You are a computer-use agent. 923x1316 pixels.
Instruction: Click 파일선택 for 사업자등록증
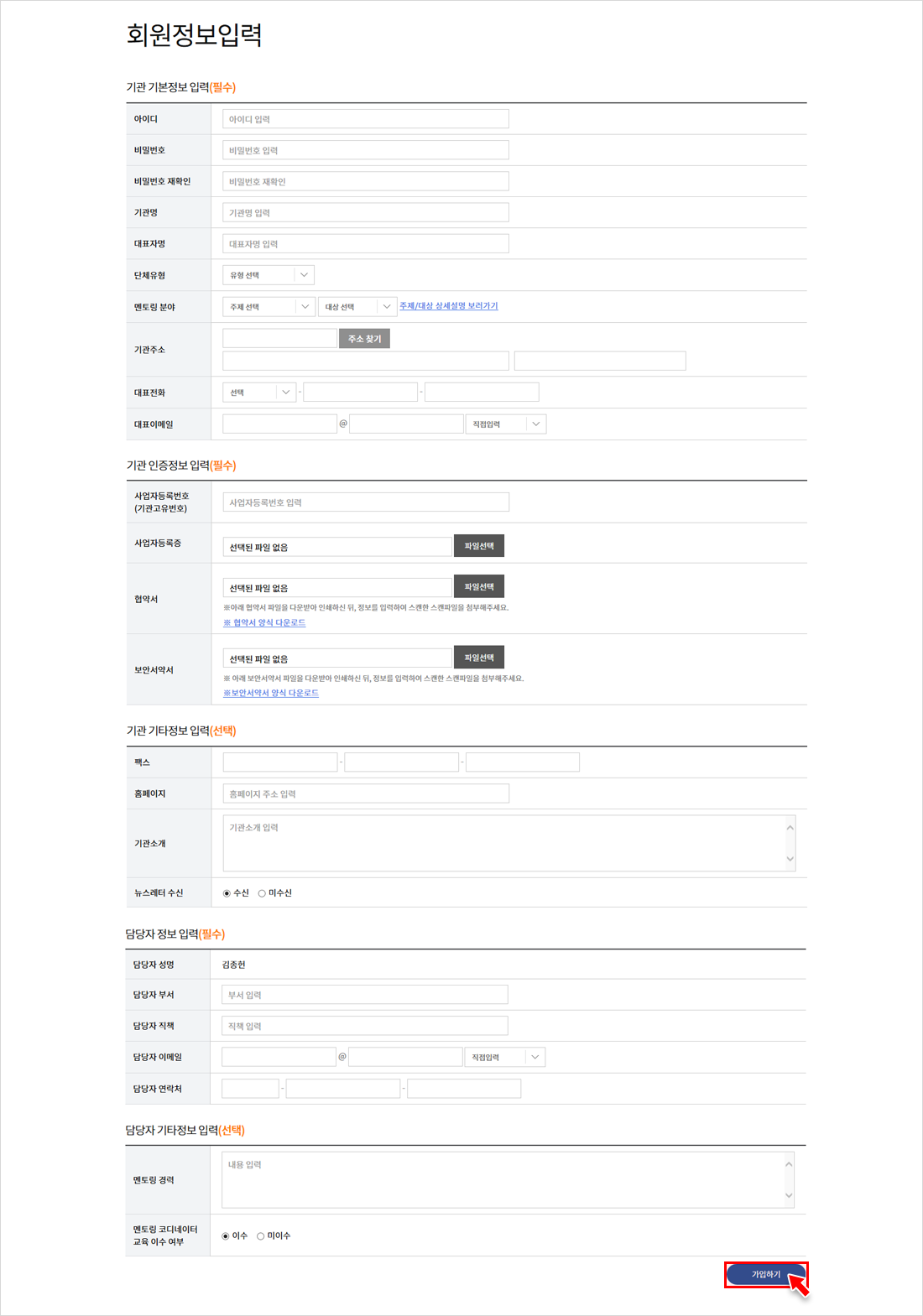coord(478,546)
